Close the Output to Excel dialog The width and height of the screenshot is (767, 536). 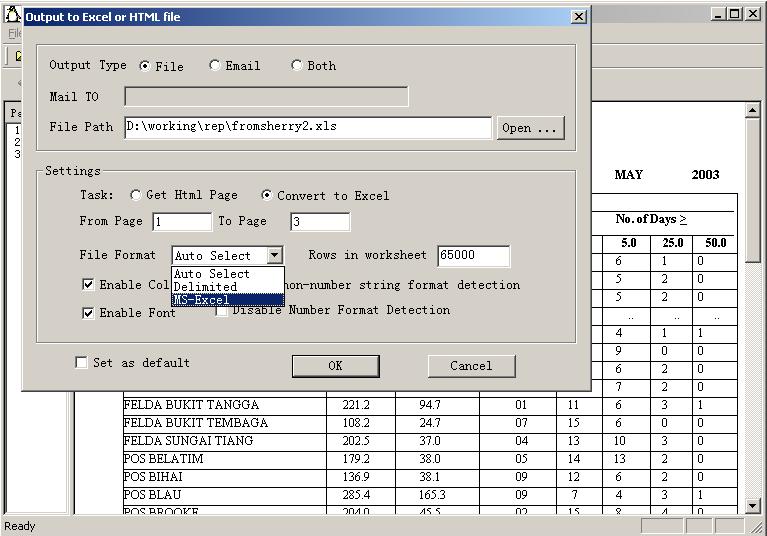click(x=579, y=17)
